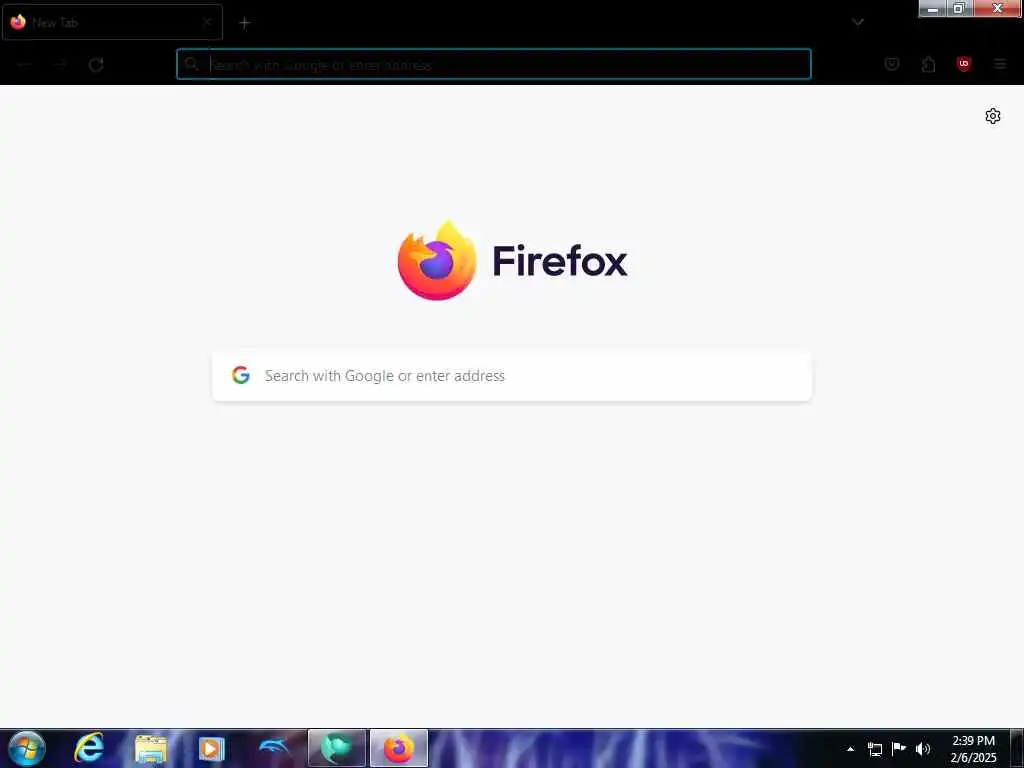Open the Firefox hamburger application menu

[1000, 64]
